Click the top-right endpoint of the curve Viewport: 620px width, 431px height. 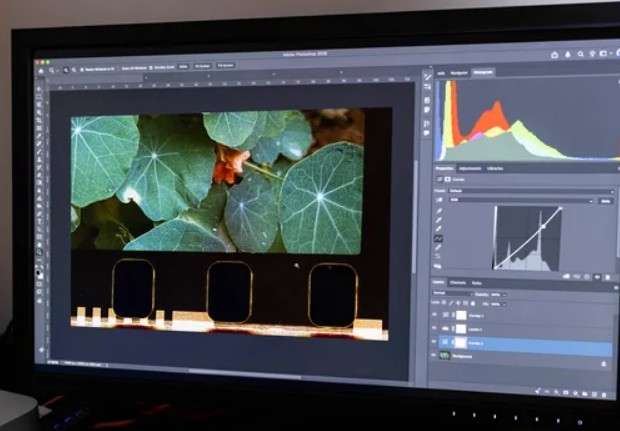pos(560,208)
